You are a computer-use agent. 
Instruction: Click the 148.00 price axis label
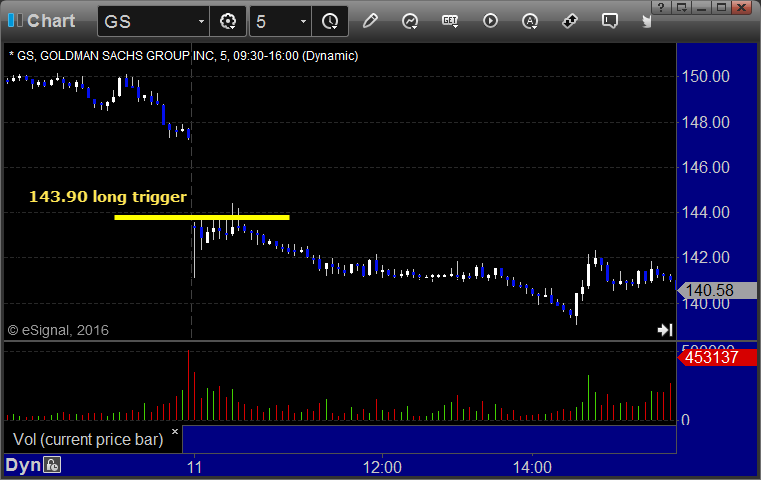(706, 122)
